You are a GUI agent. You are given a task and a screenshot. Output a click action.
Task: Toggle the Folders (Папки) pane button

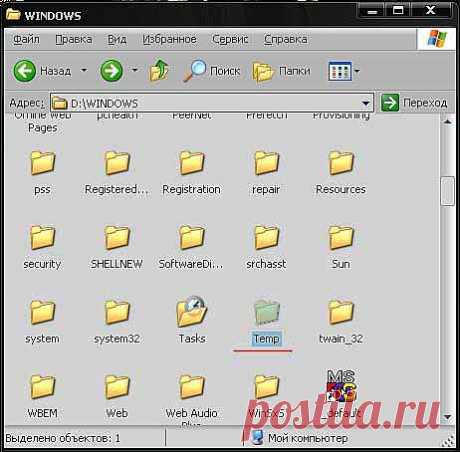pos(263,71)
